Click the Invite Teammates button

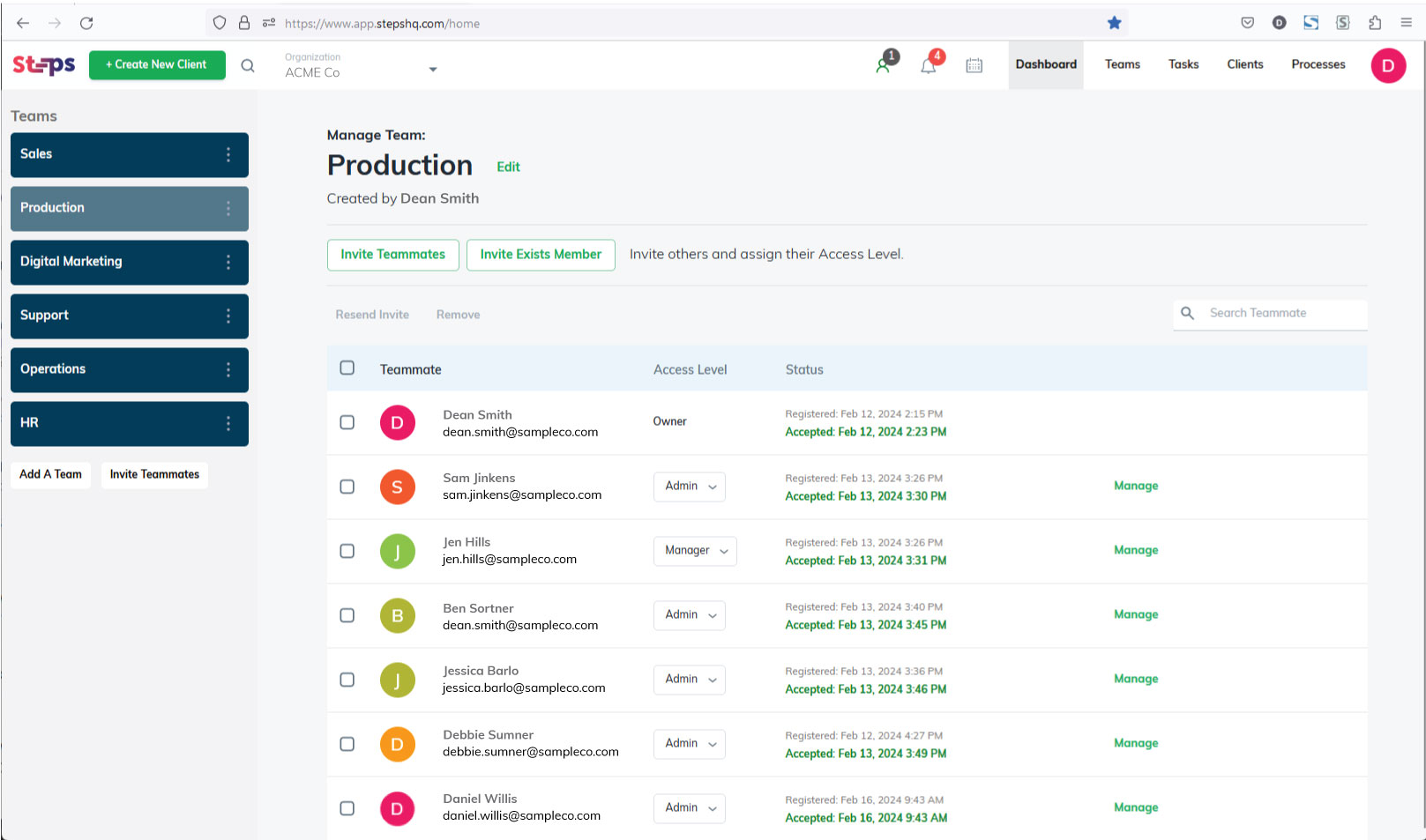(392, 255)
